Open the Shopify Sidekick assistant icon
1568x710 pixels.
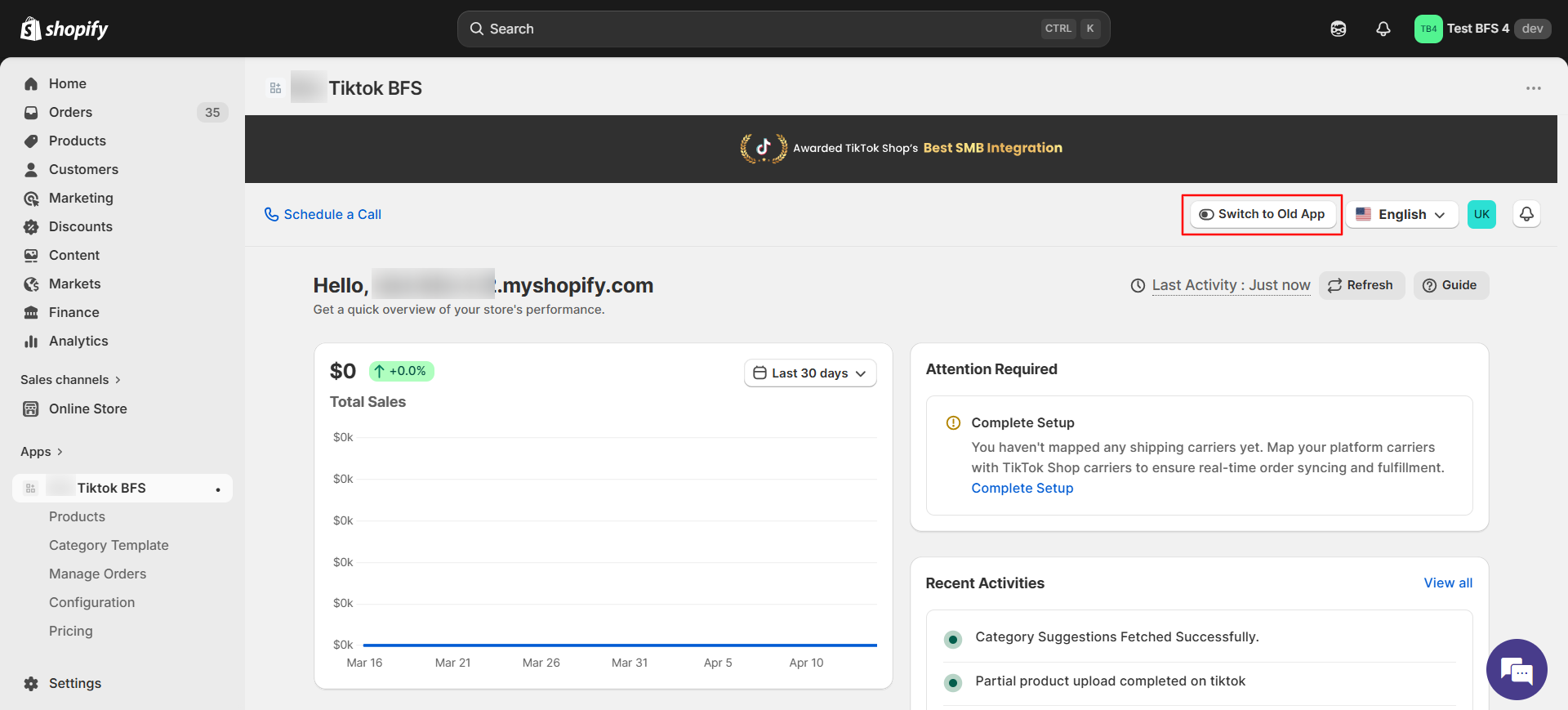(x=1338, y=29)
